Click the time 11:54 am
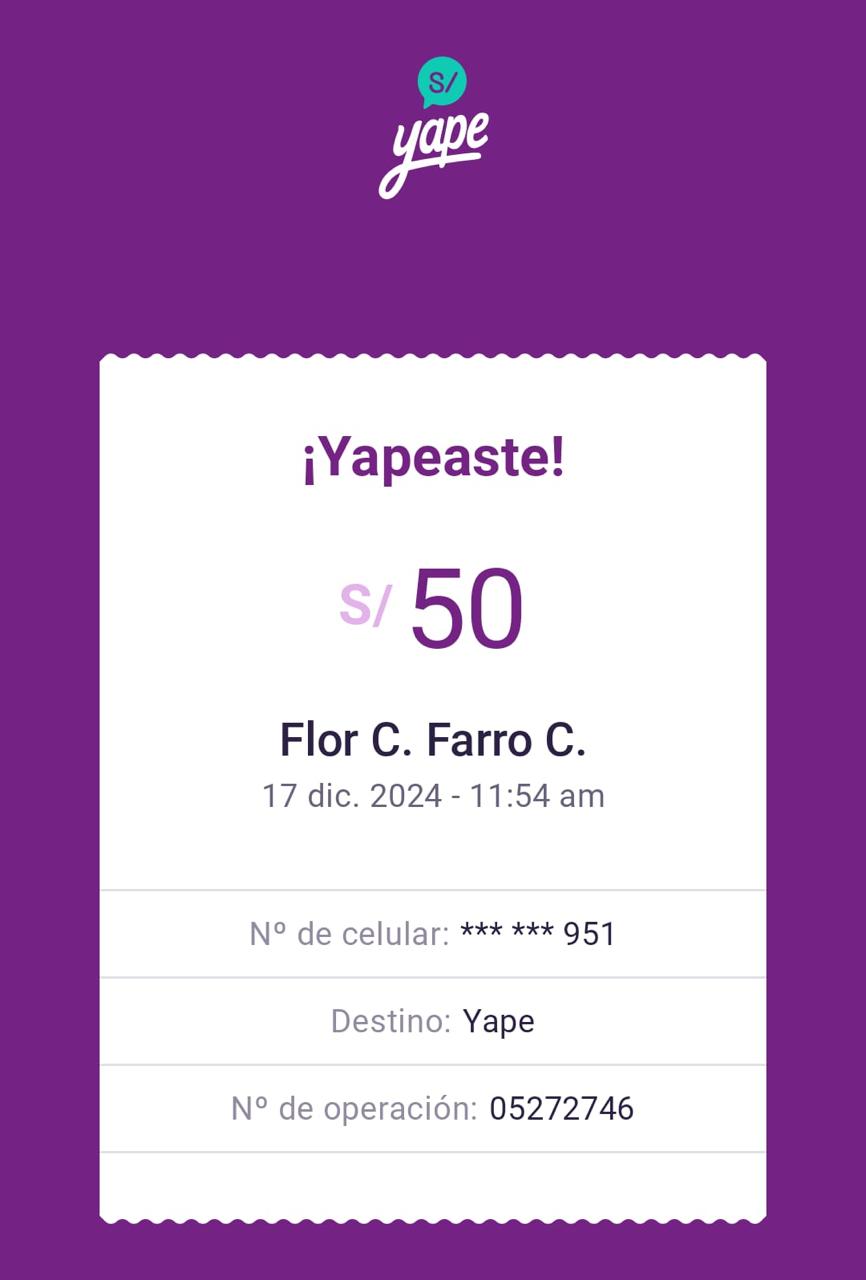Screen dimensions: 866x1280 pos(538,796)
